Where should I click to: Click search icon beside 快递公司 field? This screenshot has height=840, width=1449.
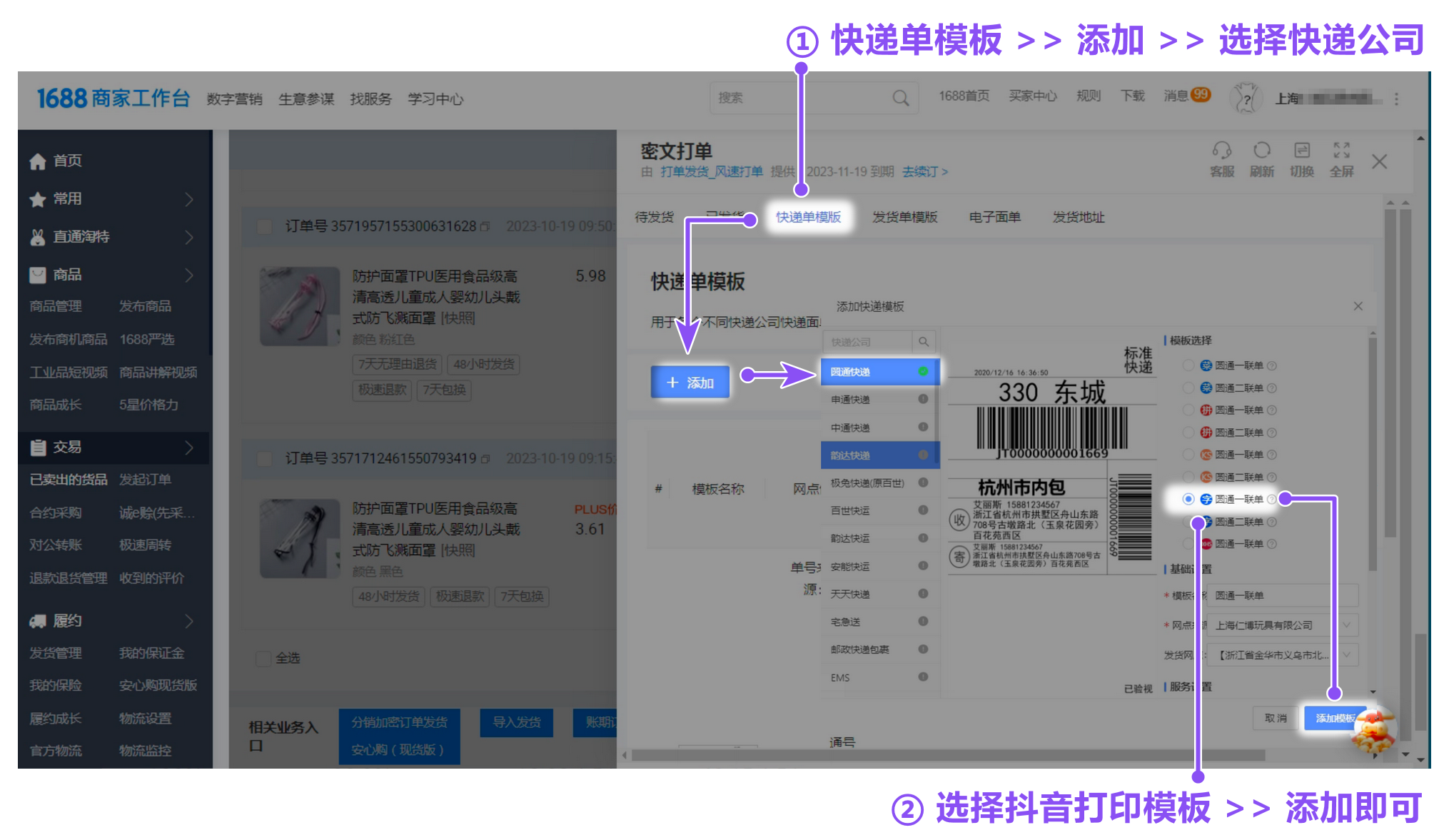coord(924,342)
